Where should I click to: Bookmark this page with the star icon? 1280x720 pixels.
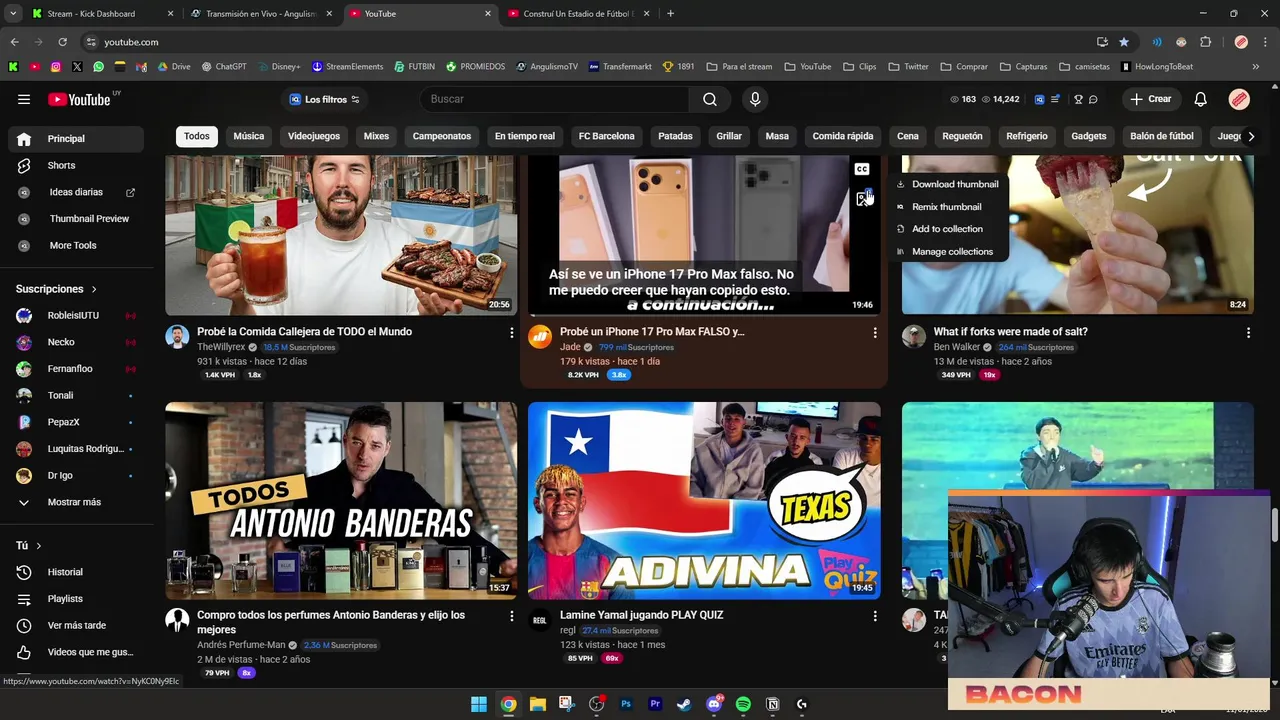click(x=1124, y=42)
